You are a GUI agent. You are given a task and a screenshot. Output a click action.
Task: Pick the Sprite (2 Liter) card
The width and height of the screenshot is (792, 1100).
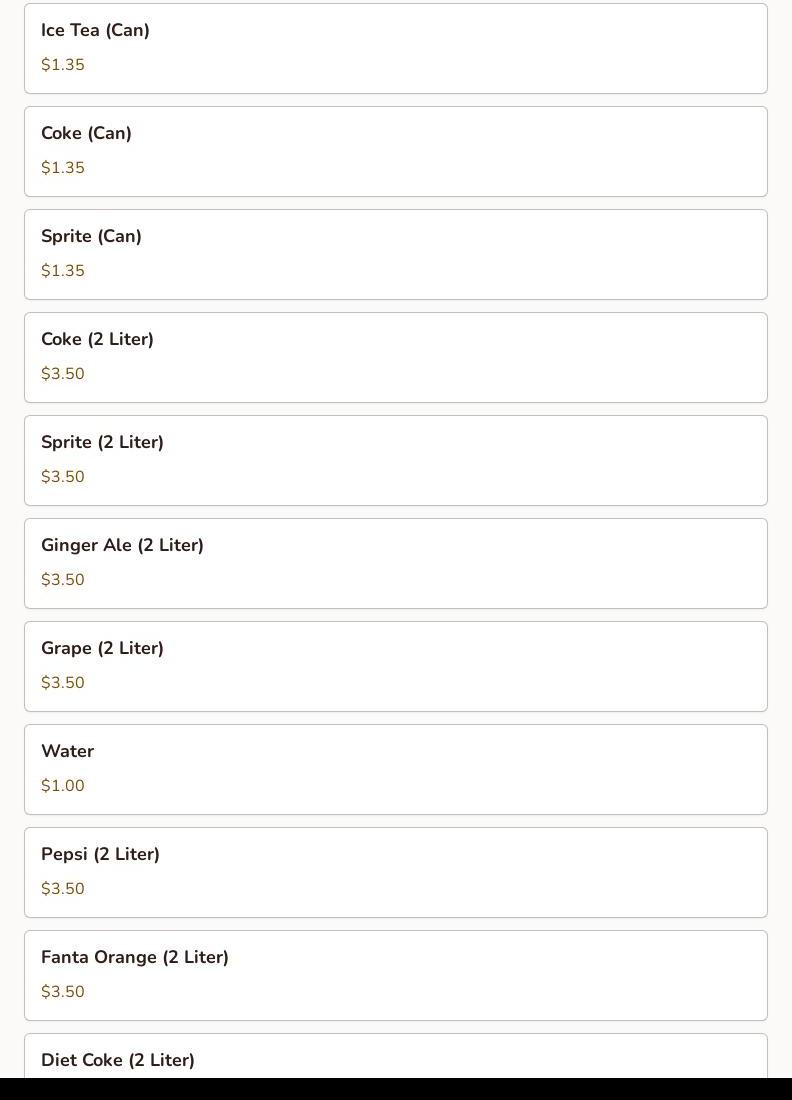click(x=395, y=460)
